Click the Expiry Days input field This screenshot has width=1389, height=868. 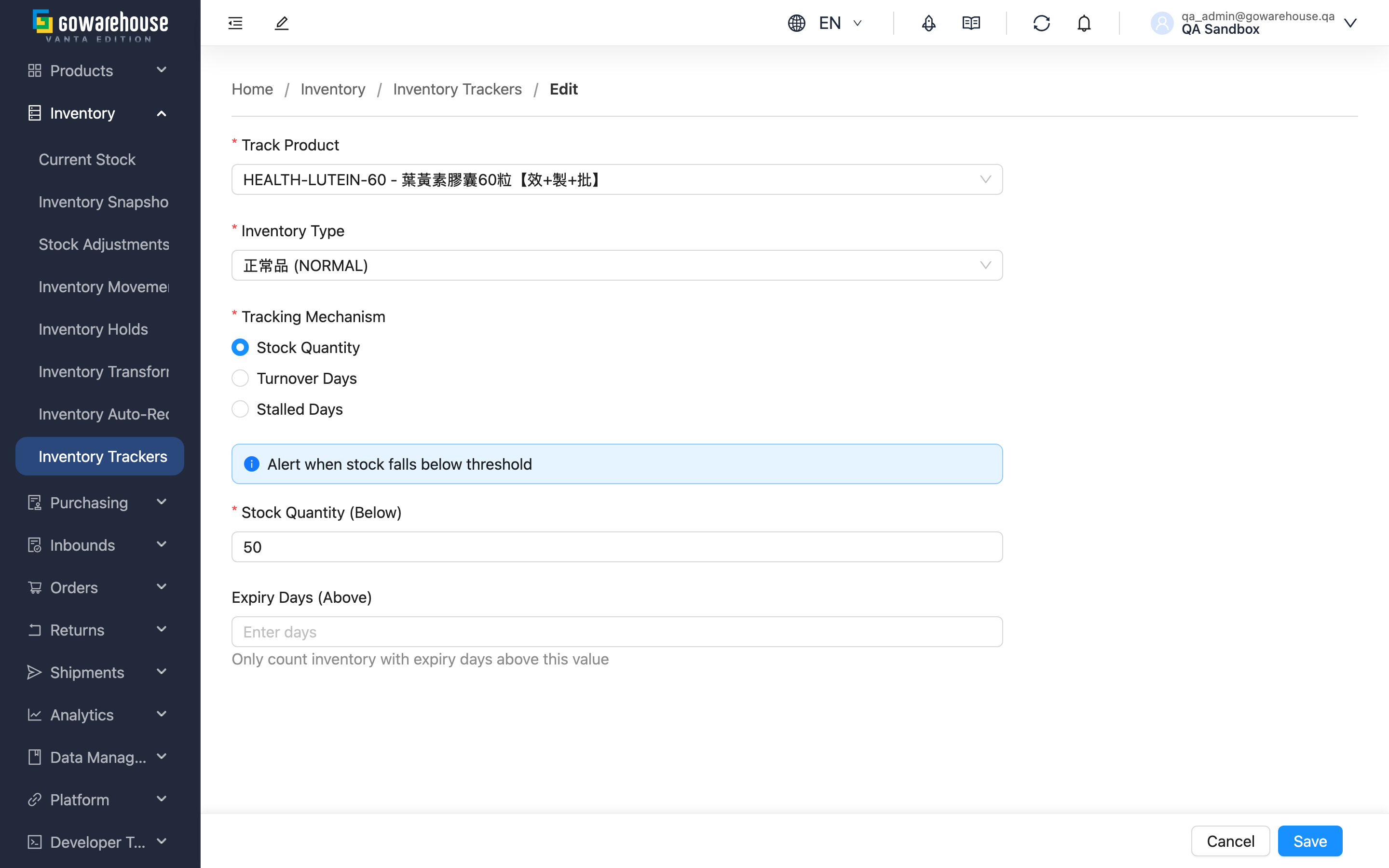pyautogui.click(x=617, y=632)
